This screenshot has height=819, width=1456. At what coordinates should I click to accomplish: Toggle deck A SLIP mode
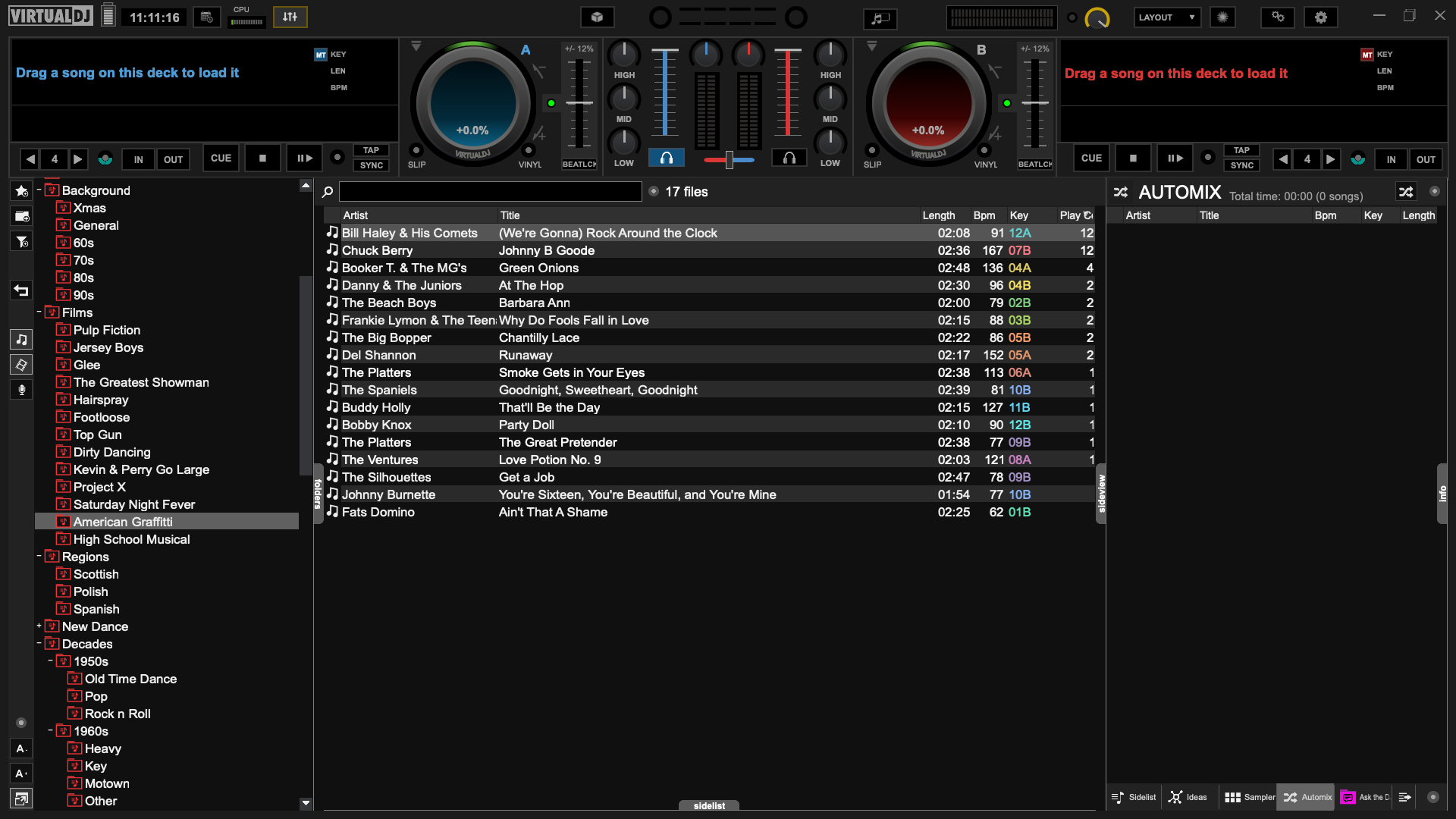[x=416, y=150]
